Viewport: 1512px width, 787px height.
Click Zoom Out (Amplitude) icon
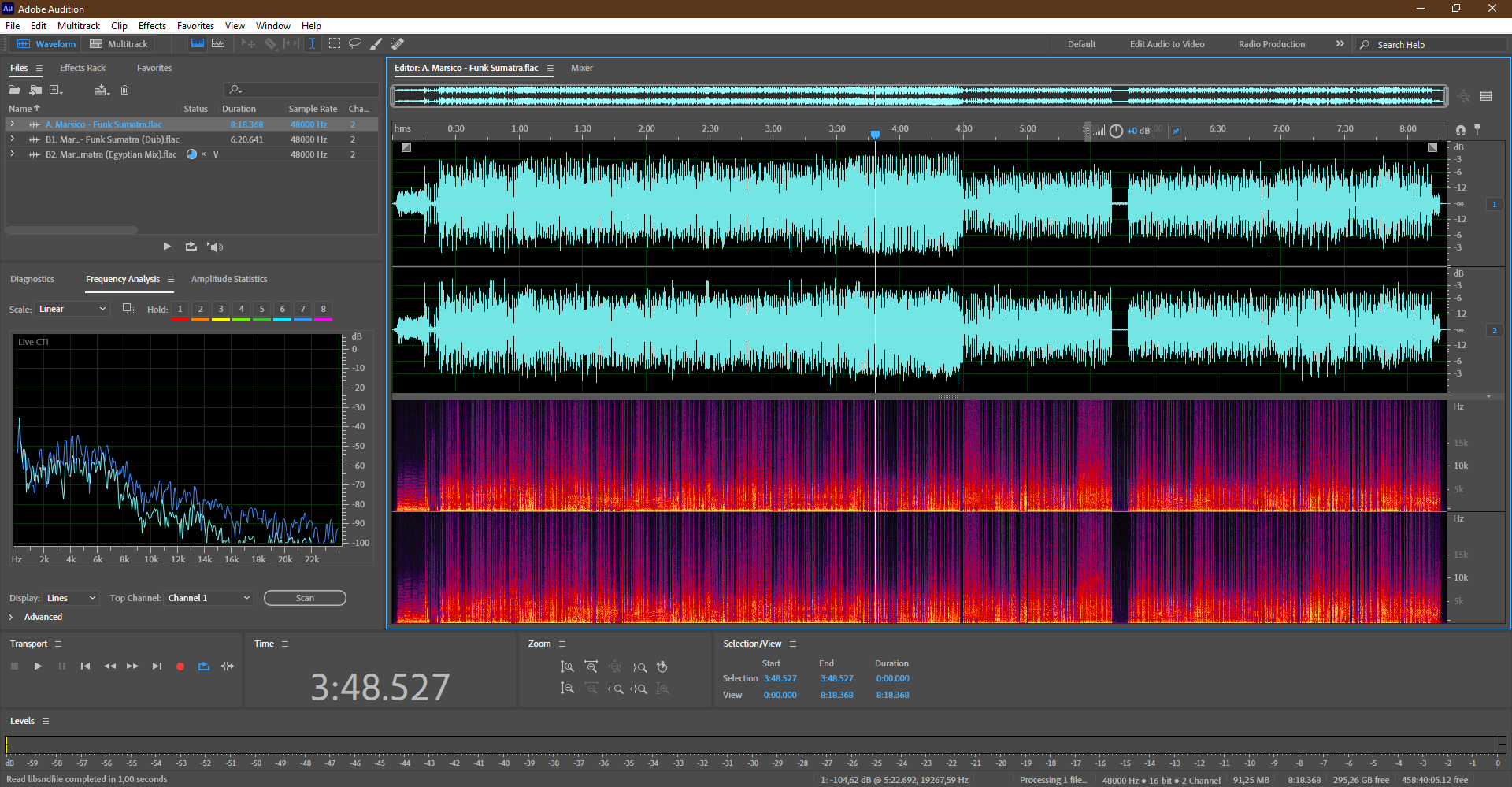567,689
